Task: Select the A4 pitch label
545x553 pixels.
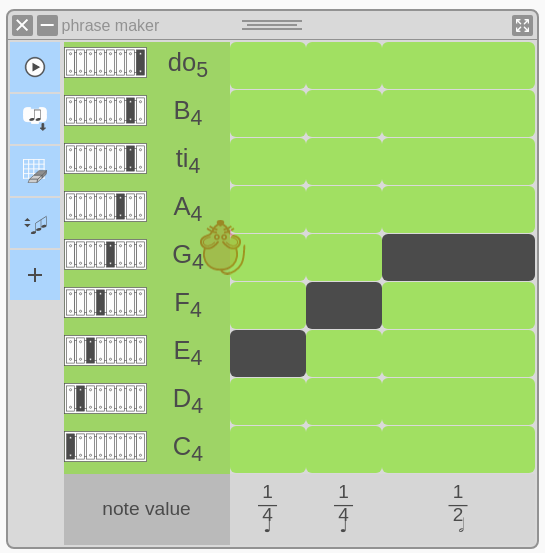Action: coord(188,208)
